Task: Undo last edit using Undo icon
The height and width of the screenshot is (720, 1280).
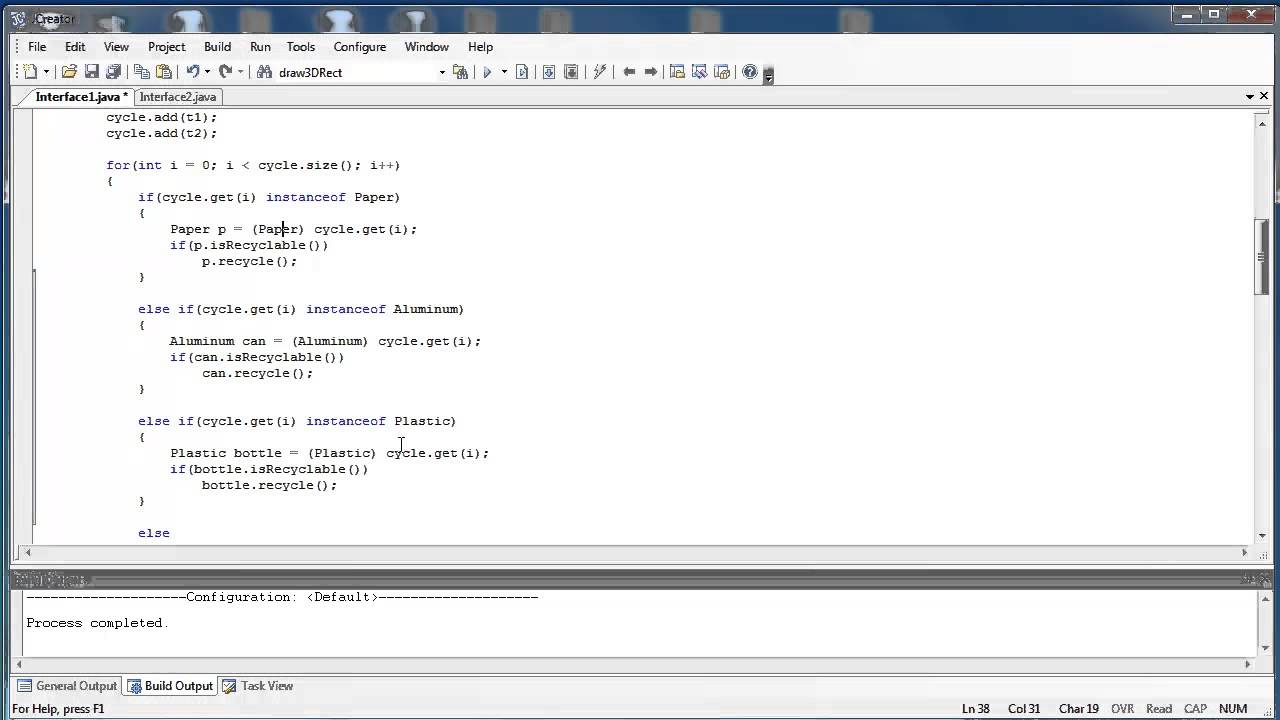Action: click(x=192, y=72)
